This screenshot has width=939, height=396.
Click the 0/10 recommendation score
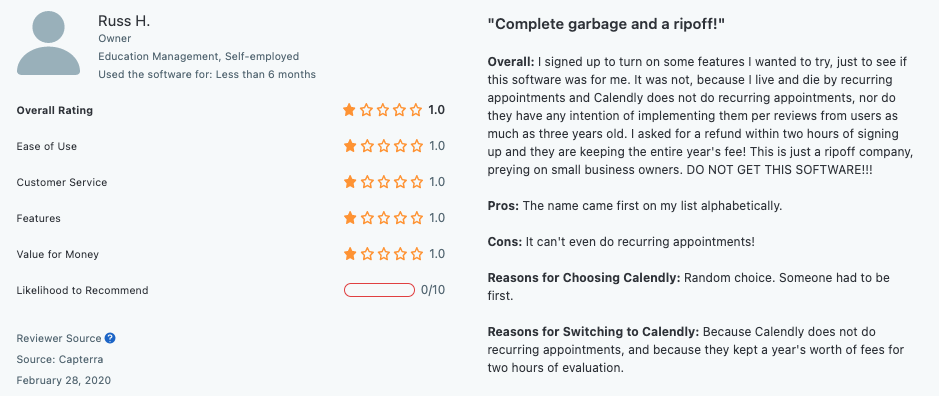point(433,291)
